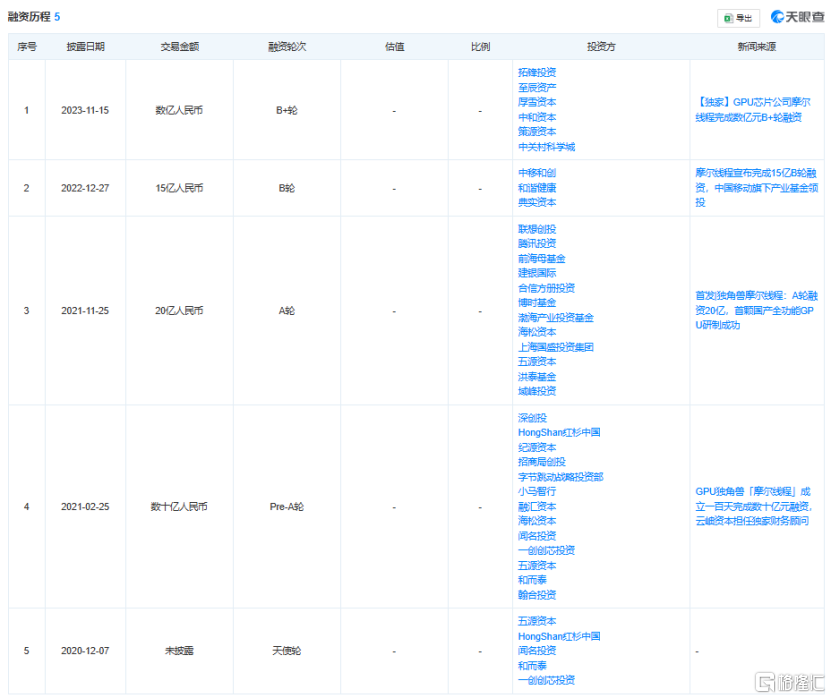Click the 融资轮次 column header
831x699 pixels.
pos(287,47)
